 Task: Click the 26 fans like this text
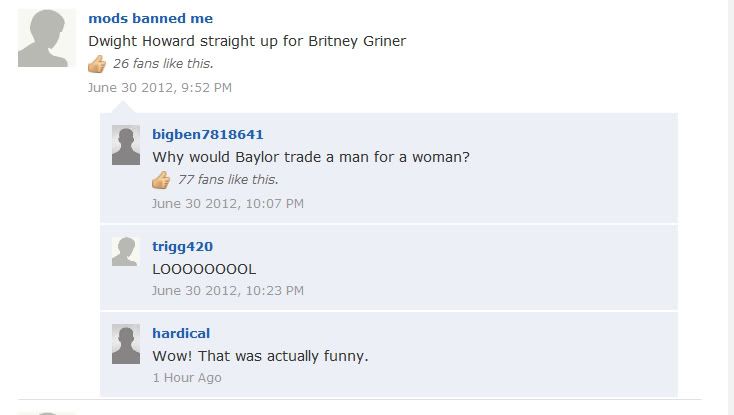coord(163,64)
